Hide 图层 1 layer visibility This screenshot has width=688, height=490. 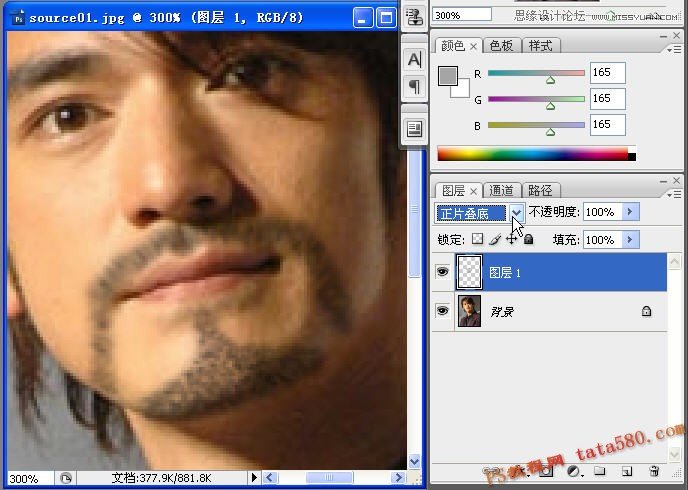(442, 272)
